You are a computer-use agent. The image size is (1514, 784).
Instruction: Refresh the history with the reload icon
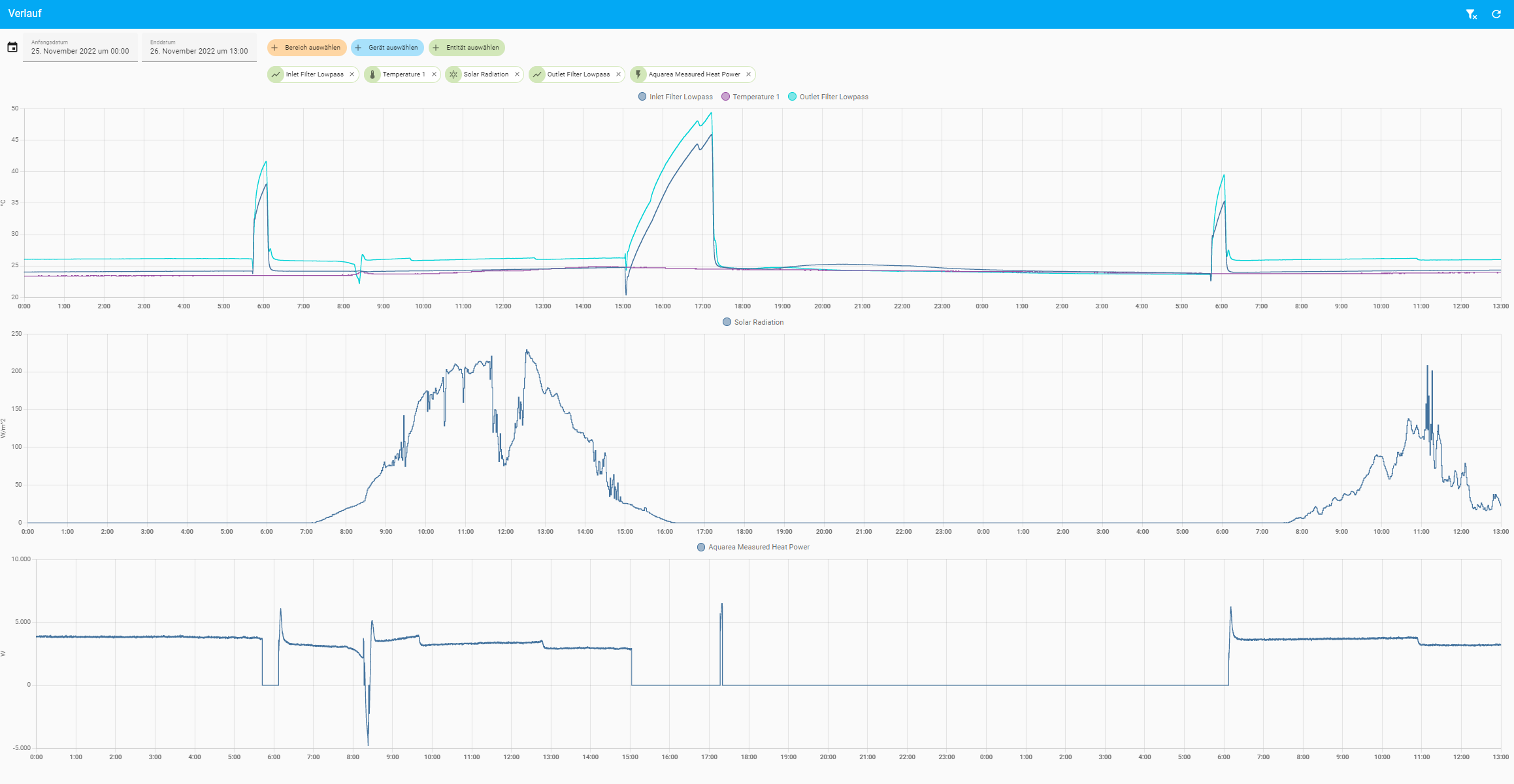pyautogui.click(x=1496, y=14)
